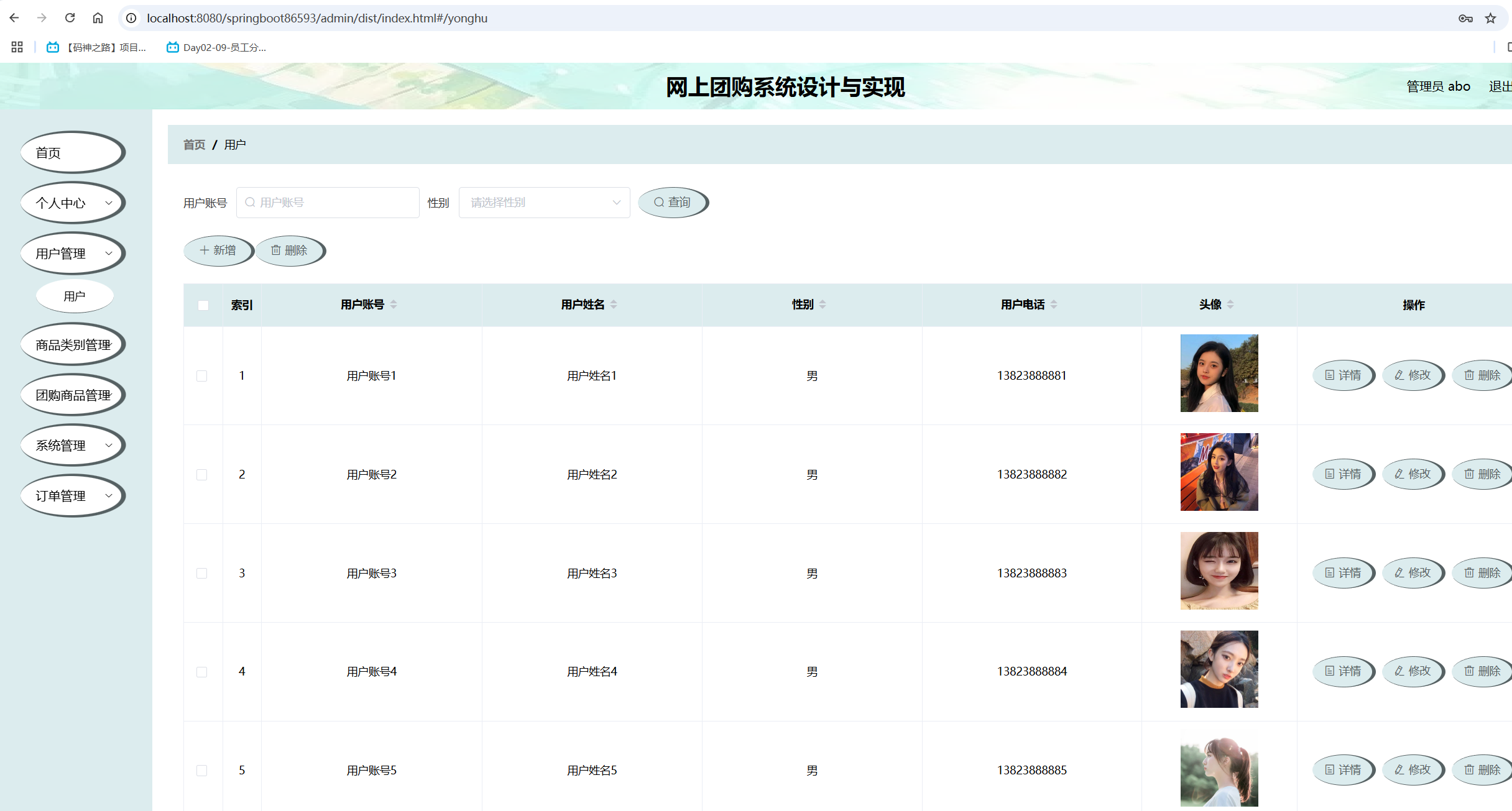Bookmark this page with star icon
Viewport: 1512px width, 811px height.
(1490, 18)
